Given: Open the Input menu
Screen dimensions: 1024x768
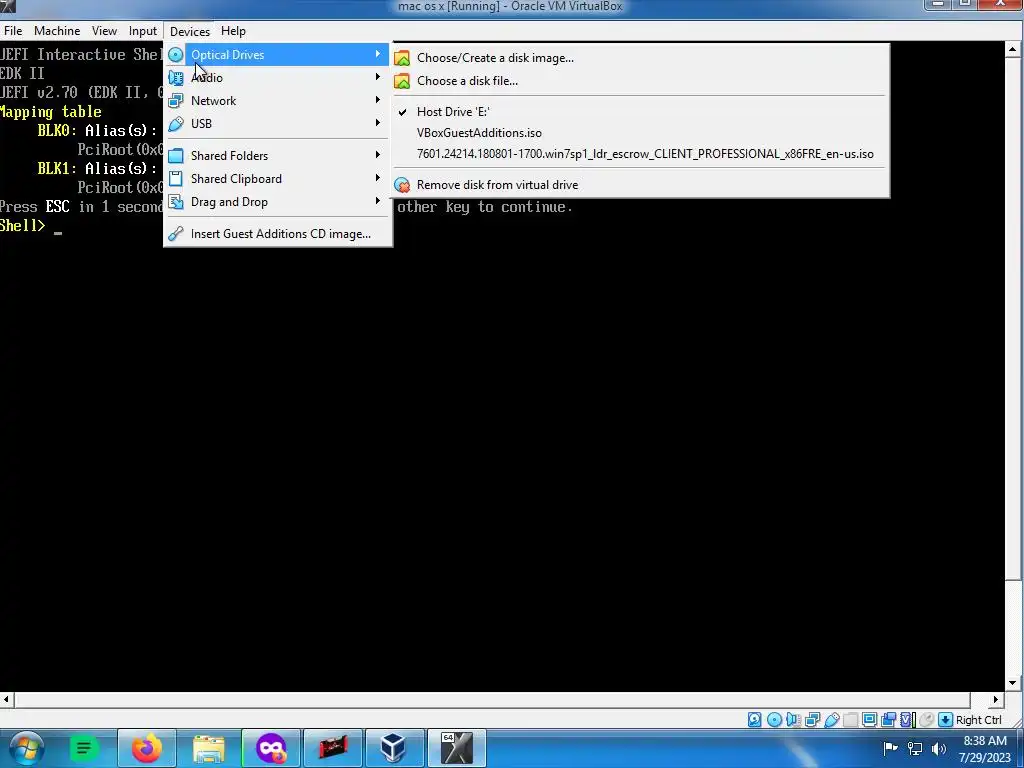Looking at the screenshot, I should click(142, 31).
